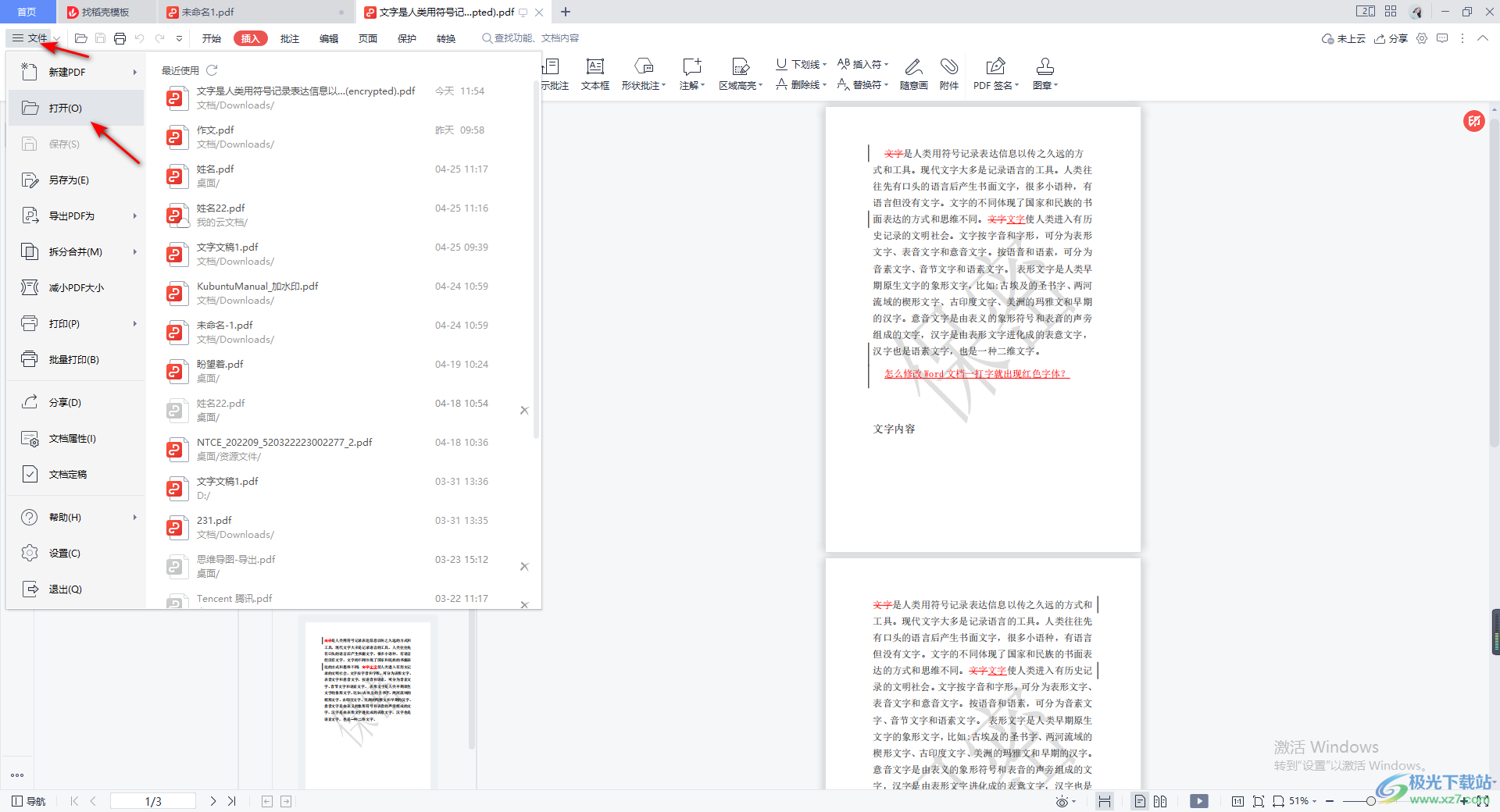
Task: Insert a text box annotation (文本框)
Action: (595, 74)
